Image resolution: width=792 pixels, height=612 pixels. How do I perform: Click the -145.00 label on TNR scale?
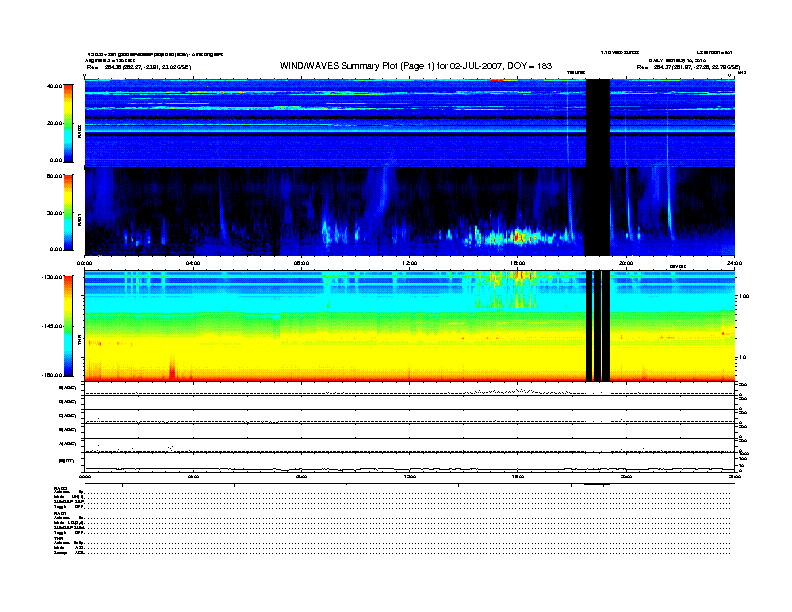pos(53,326)
